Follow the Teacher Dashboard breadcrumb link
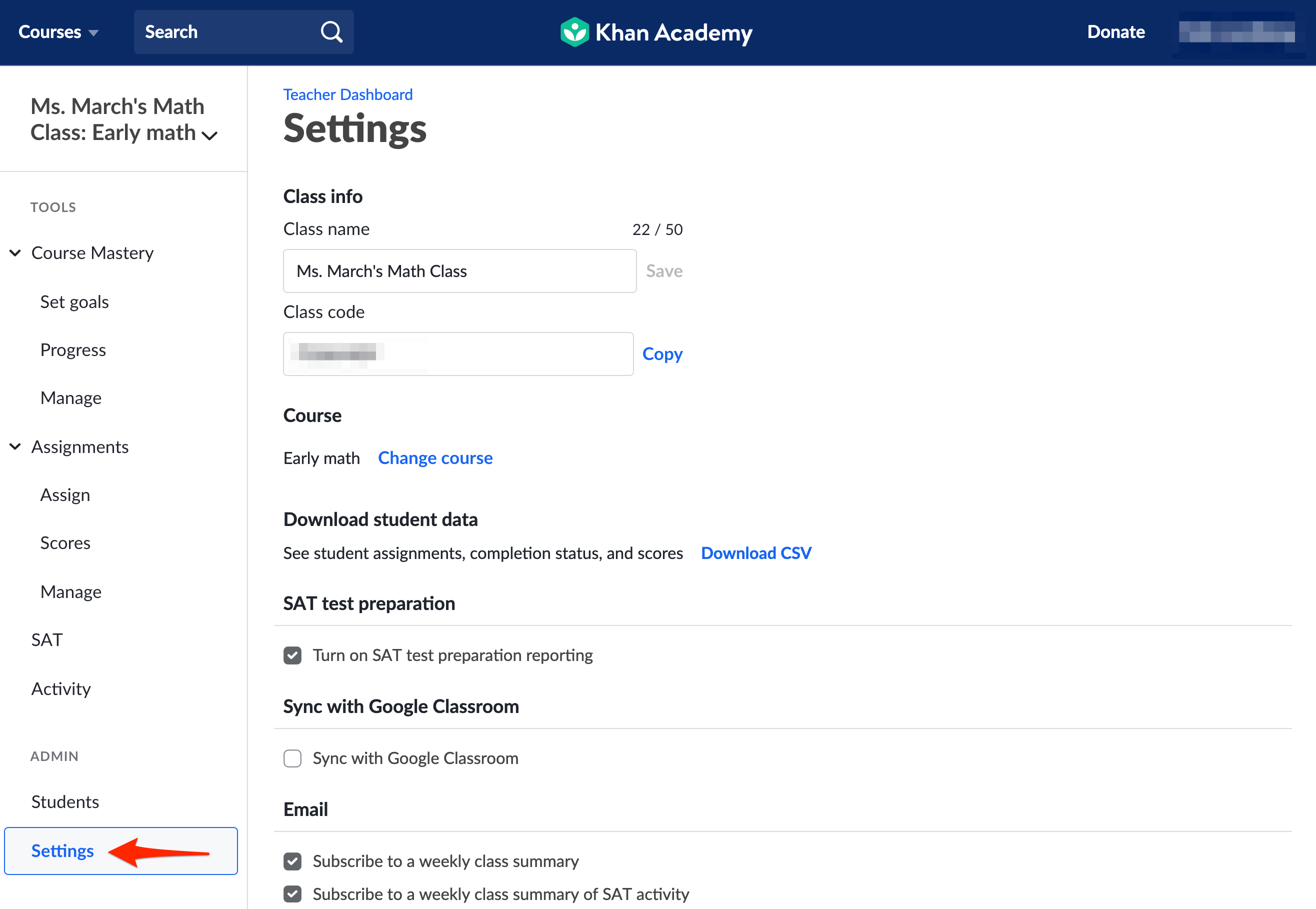This screenshot has height=909, width=1316. 348,94
